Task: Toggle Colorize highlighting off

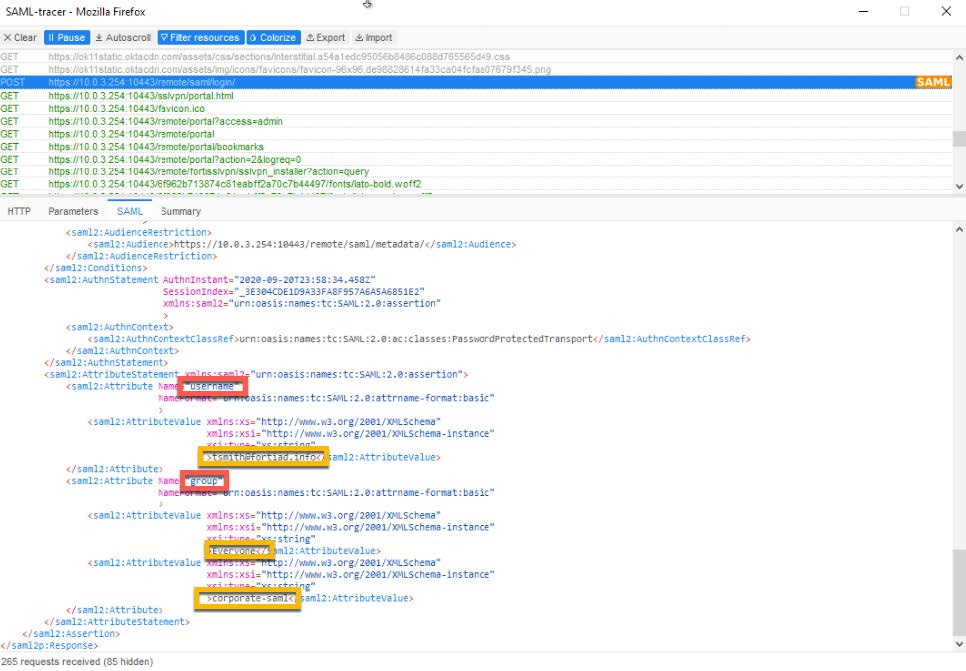Action: point(273,37)
